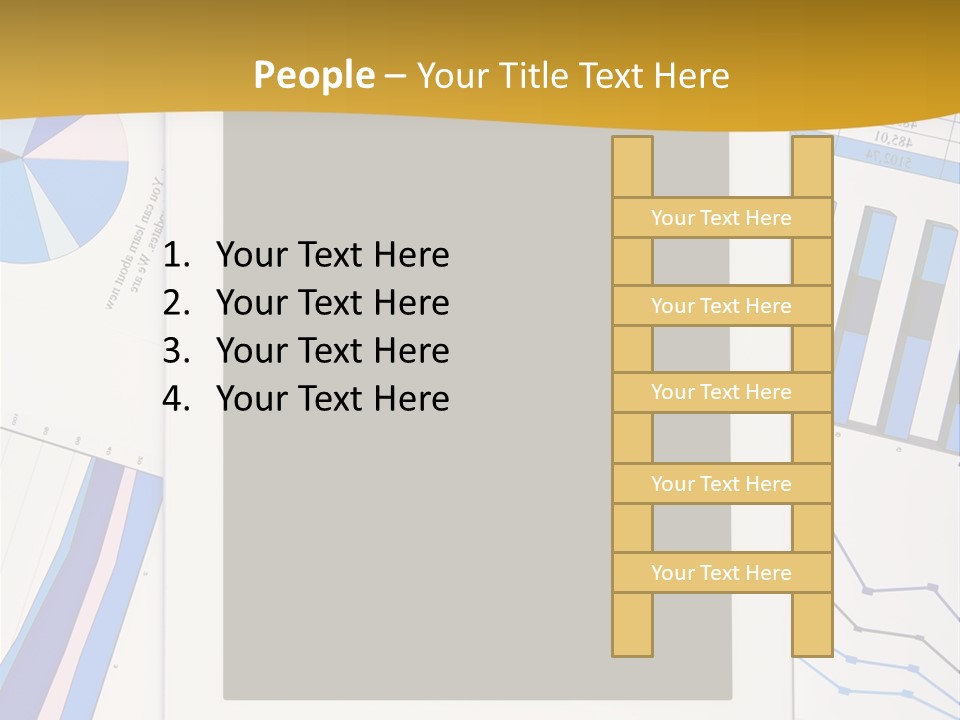
Task: Select 'Your Title Text Here' title text
Action: (x=572, y=75)
